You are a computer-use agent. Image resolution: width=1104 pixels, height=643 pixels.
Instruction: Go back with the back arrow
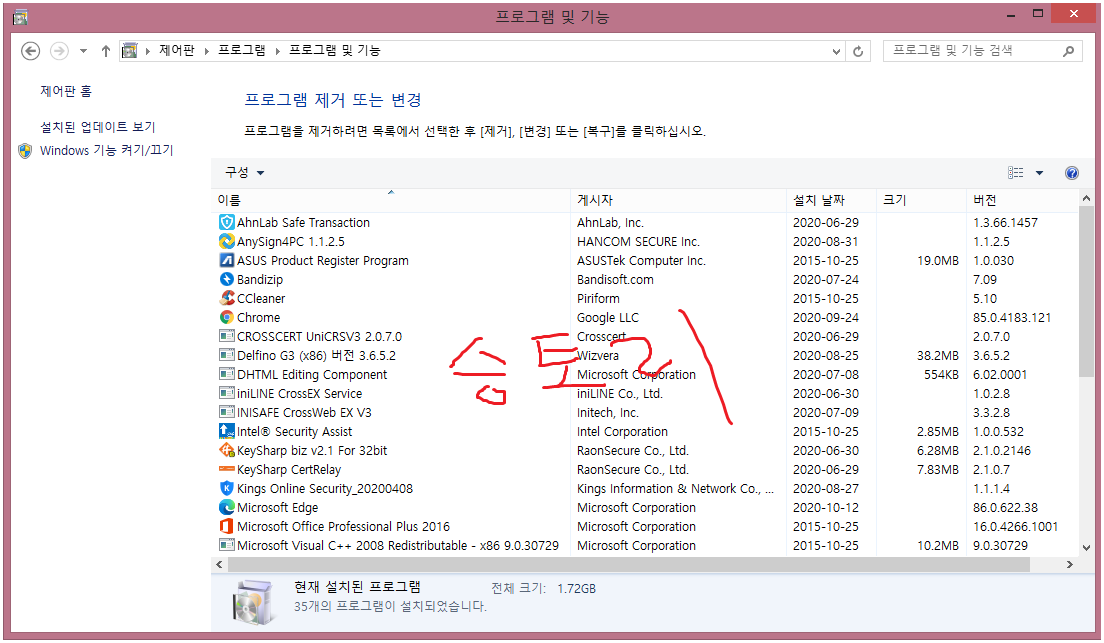pos(30,51)
